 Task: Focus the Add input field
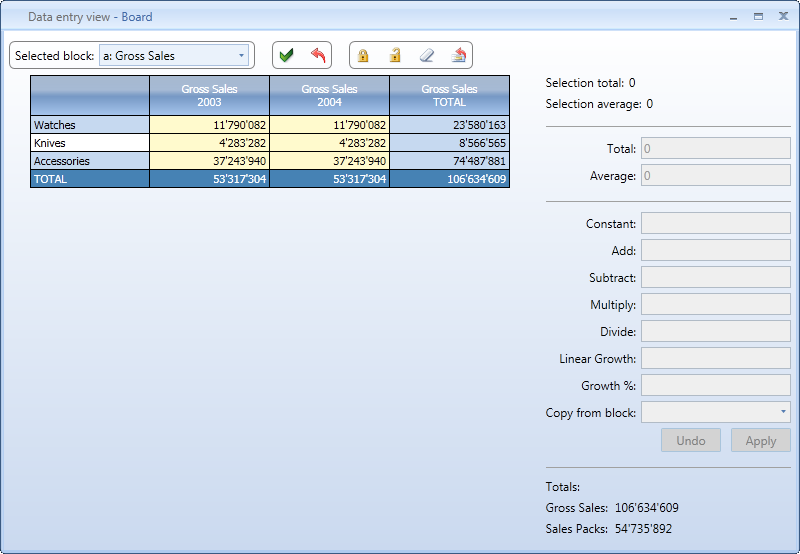[x=715, y=250]
